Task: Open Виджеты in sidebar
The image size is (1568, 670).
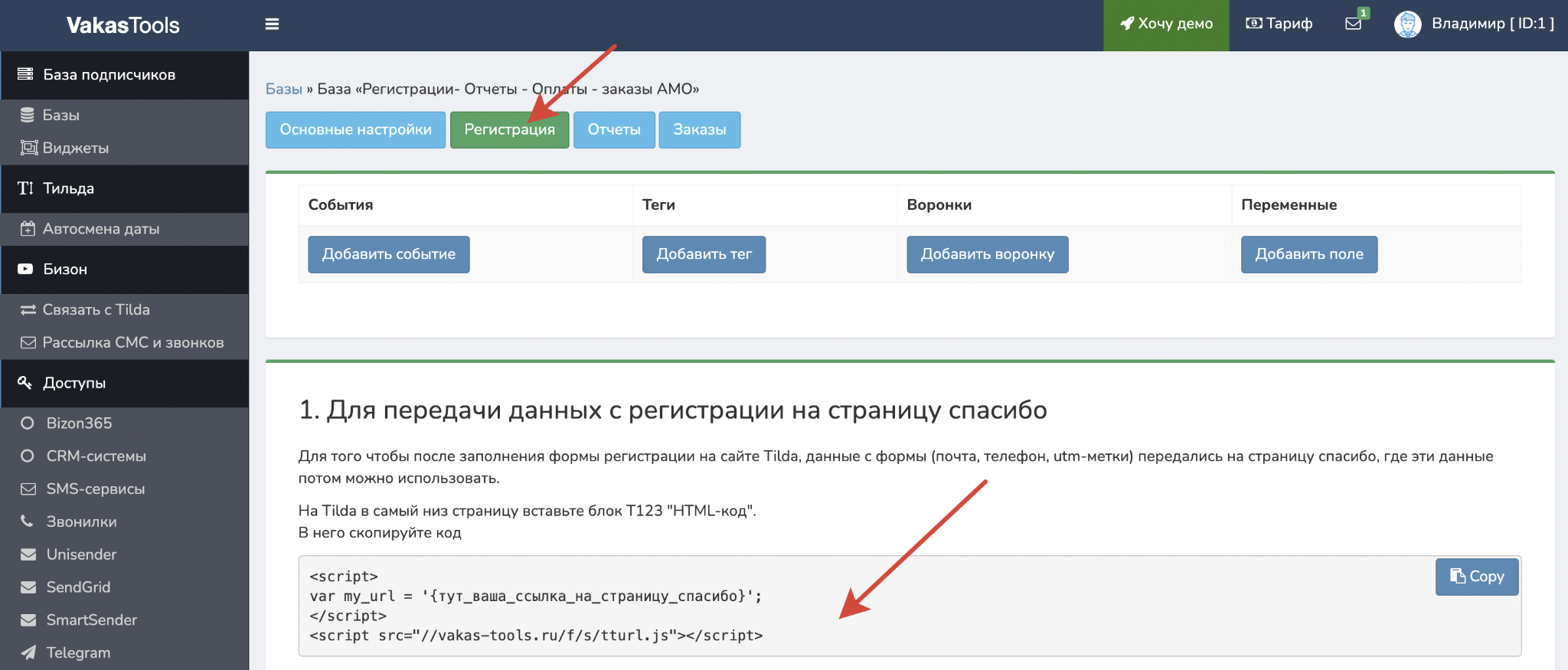Action: (75, 148)
